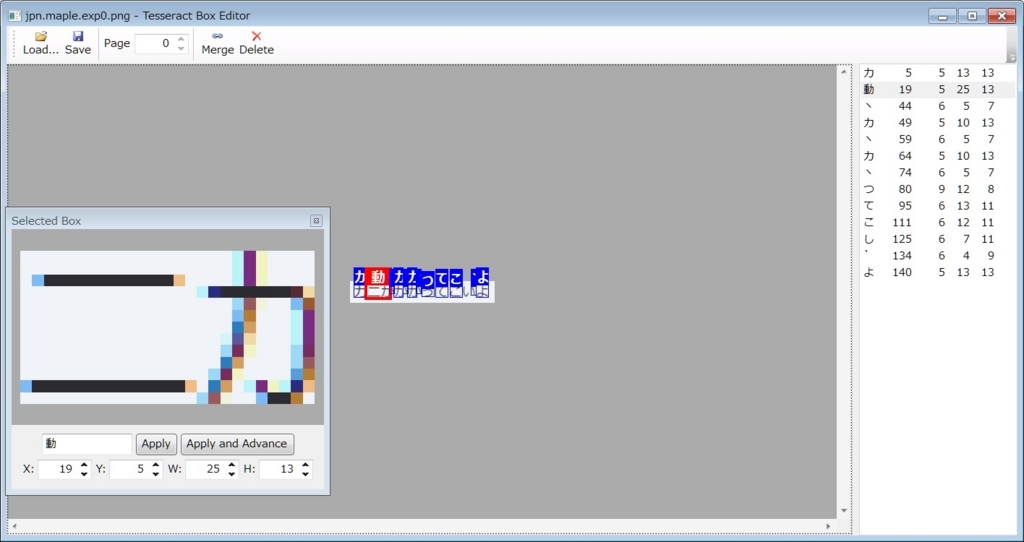
Task: Close the Tesseract Box Editor window
Action: (x=1001, y=16)
